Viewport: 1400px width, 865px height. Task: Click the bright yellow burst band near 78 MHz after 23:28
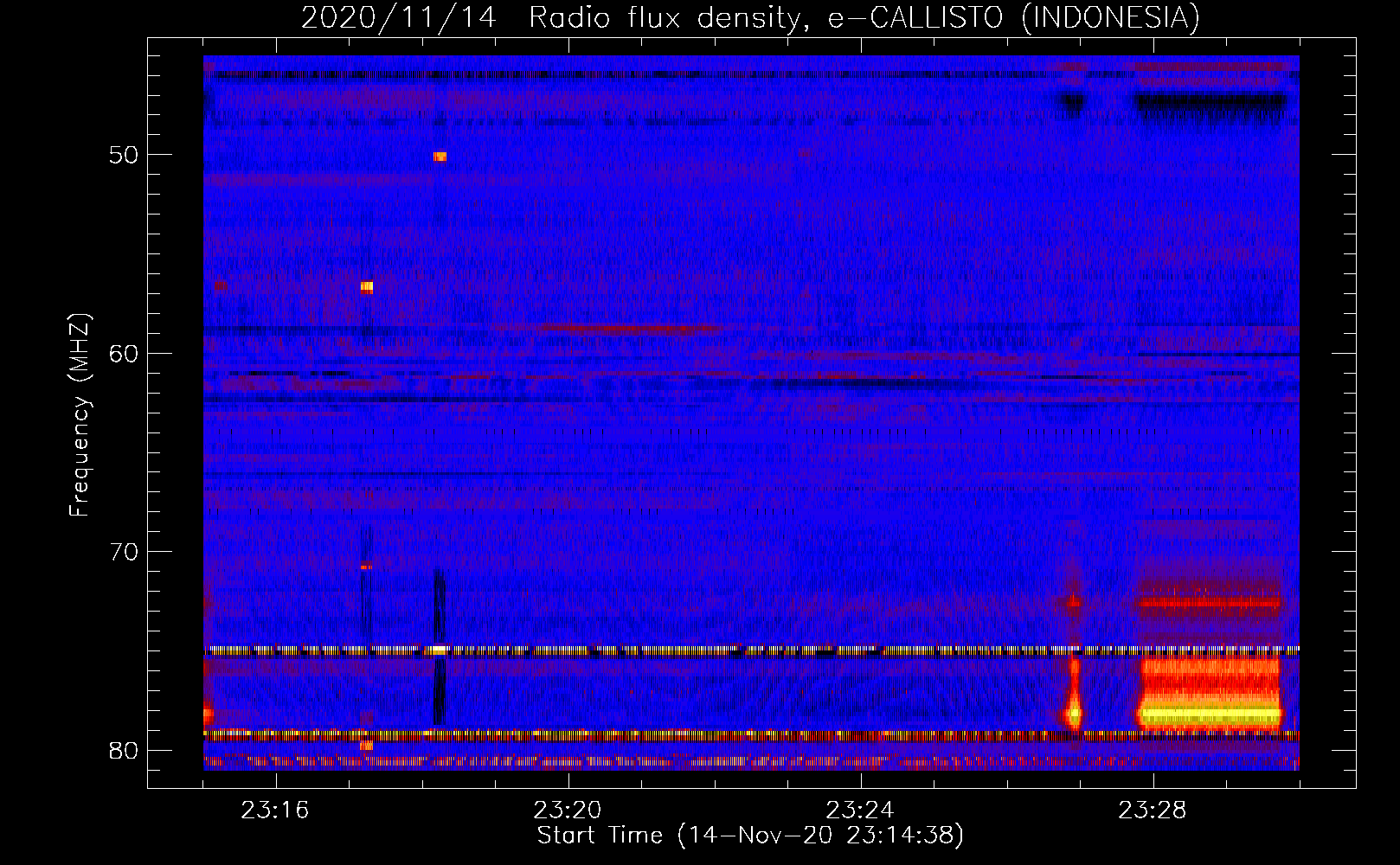click(x=1210, y=714)
